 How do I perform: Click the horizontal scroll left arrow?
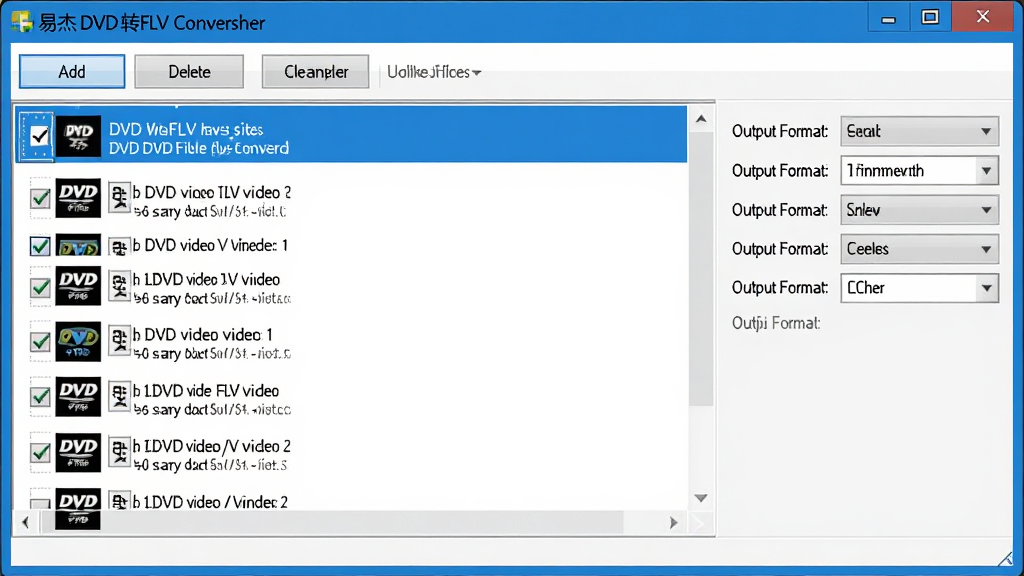pos(25,522)
